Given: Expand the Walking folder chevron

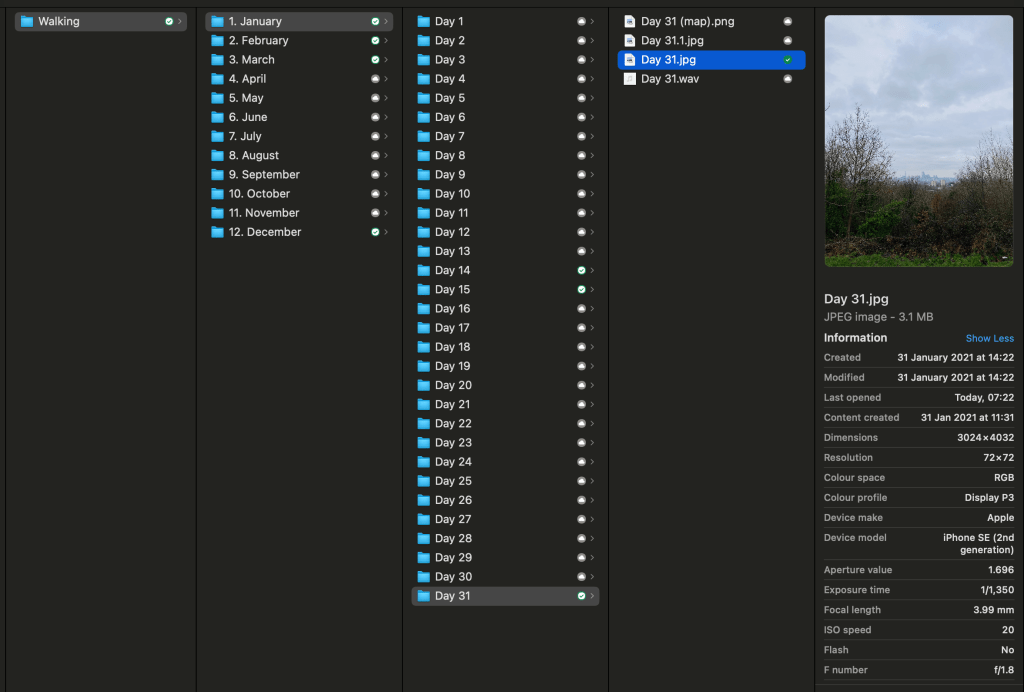Looking at the screenshot, I should [180, 21].
